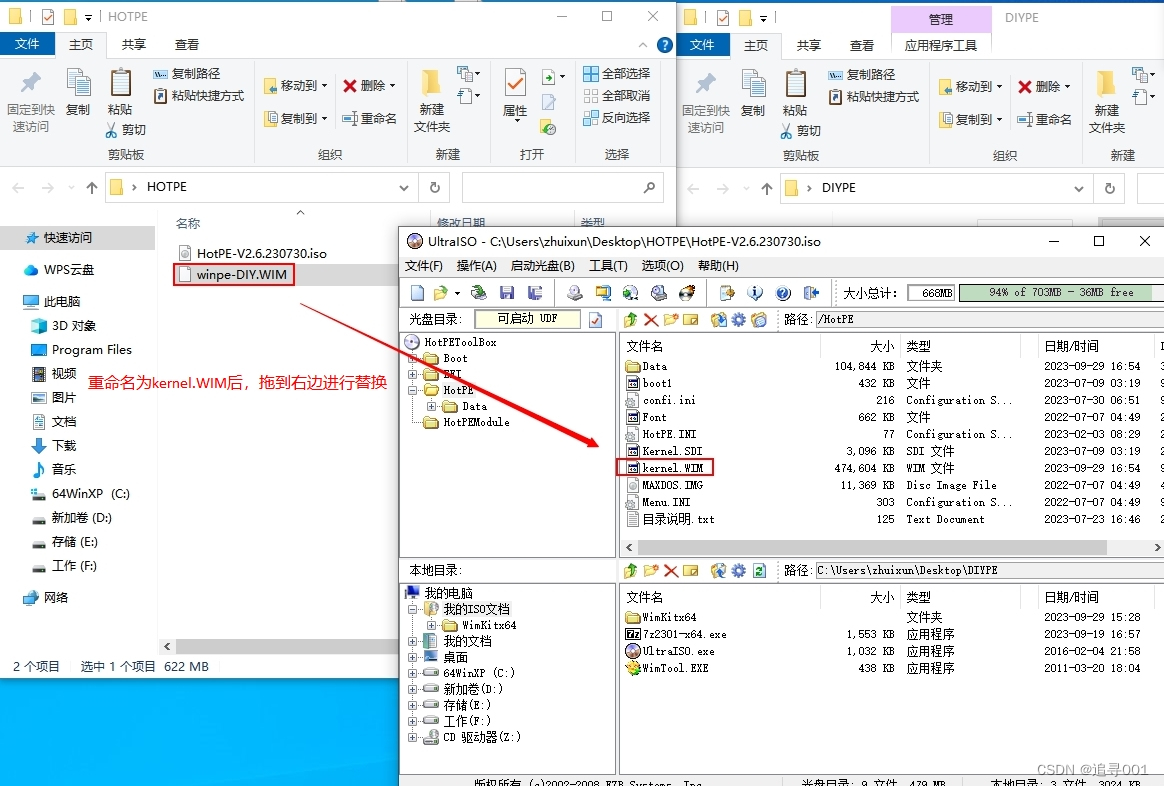Collapse 我的ISO文档 in the local tree
The height and width of the screenshot is (786, 1164).
click(413, 609)
